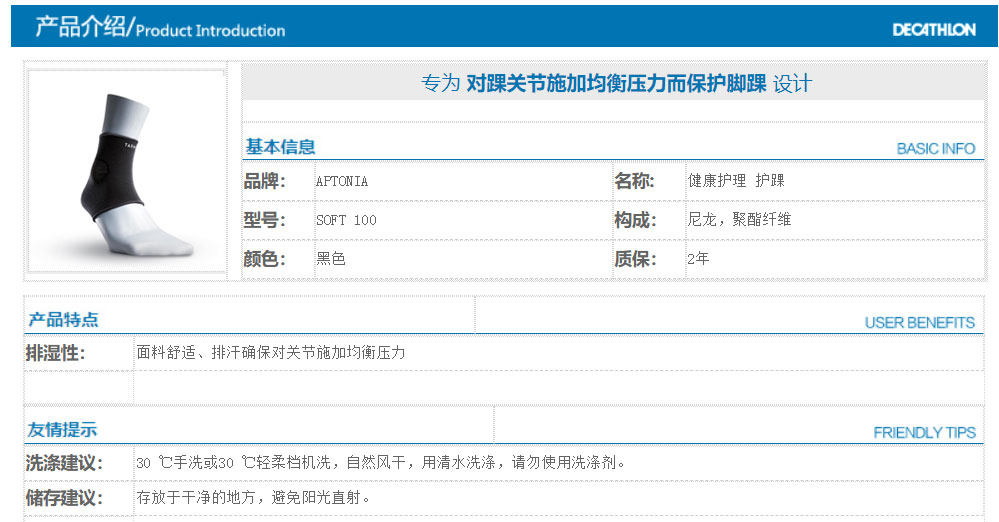Click the '型号:' label

click(x=264, y=220)
